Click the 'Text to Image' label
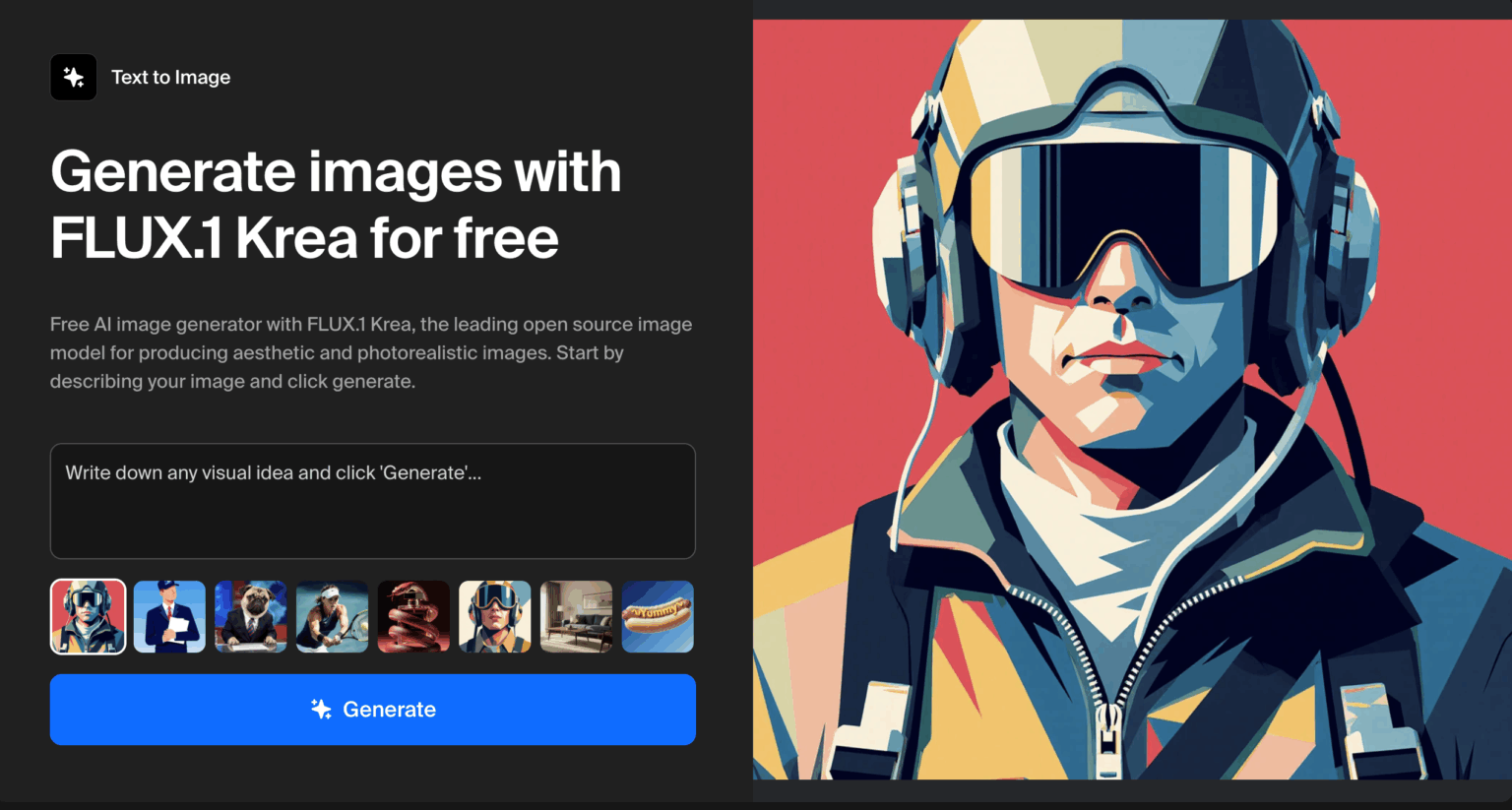Image resolution: width=1512 pixels, height=810 pixels. (171, 77)
